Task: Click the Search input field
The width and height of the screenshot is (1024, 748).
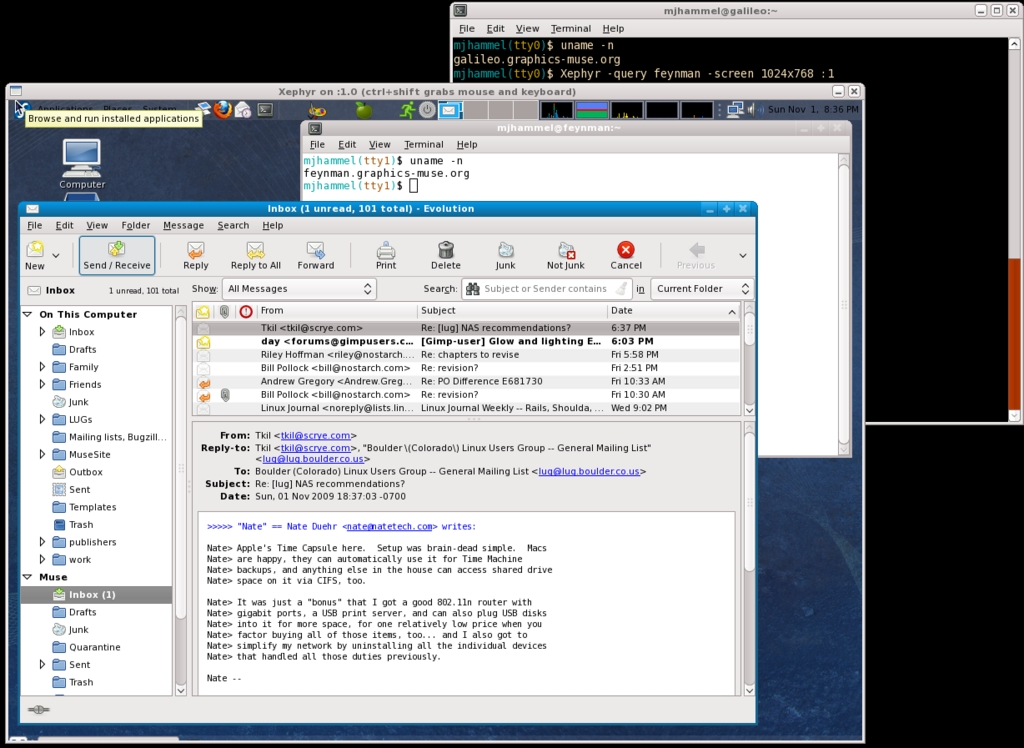Action: 545,289
